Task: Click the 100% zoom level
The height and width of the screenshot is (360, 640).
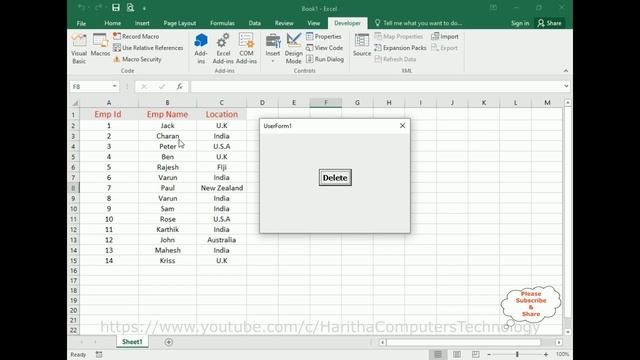Action: coord(562,354)
